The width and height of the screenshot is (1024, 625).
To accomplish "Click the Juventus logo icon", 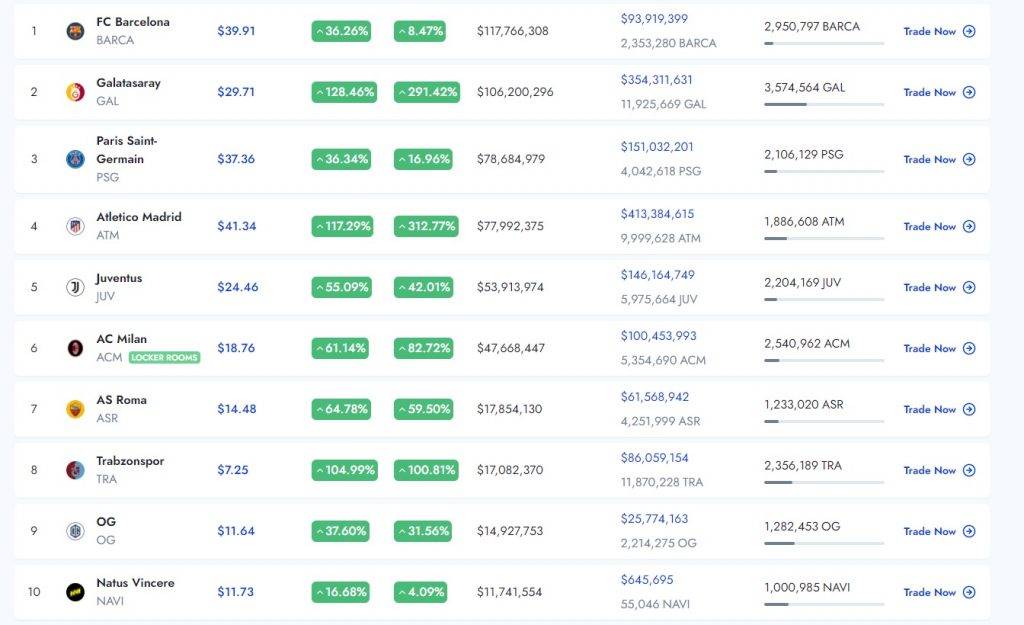I will (x=75, y=287).
